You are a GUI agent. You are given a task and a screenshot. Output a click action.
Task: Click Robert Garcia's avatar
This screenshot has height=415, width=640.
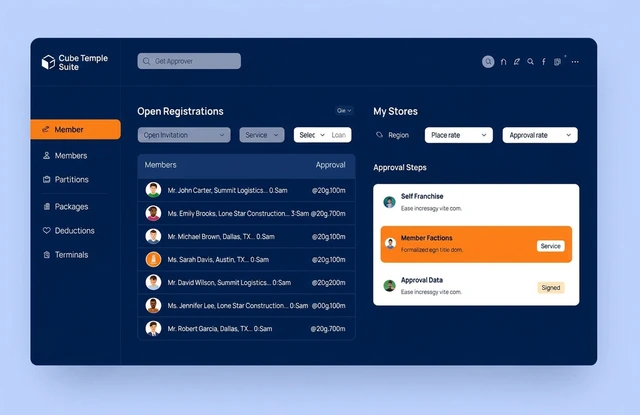point(153,328)
